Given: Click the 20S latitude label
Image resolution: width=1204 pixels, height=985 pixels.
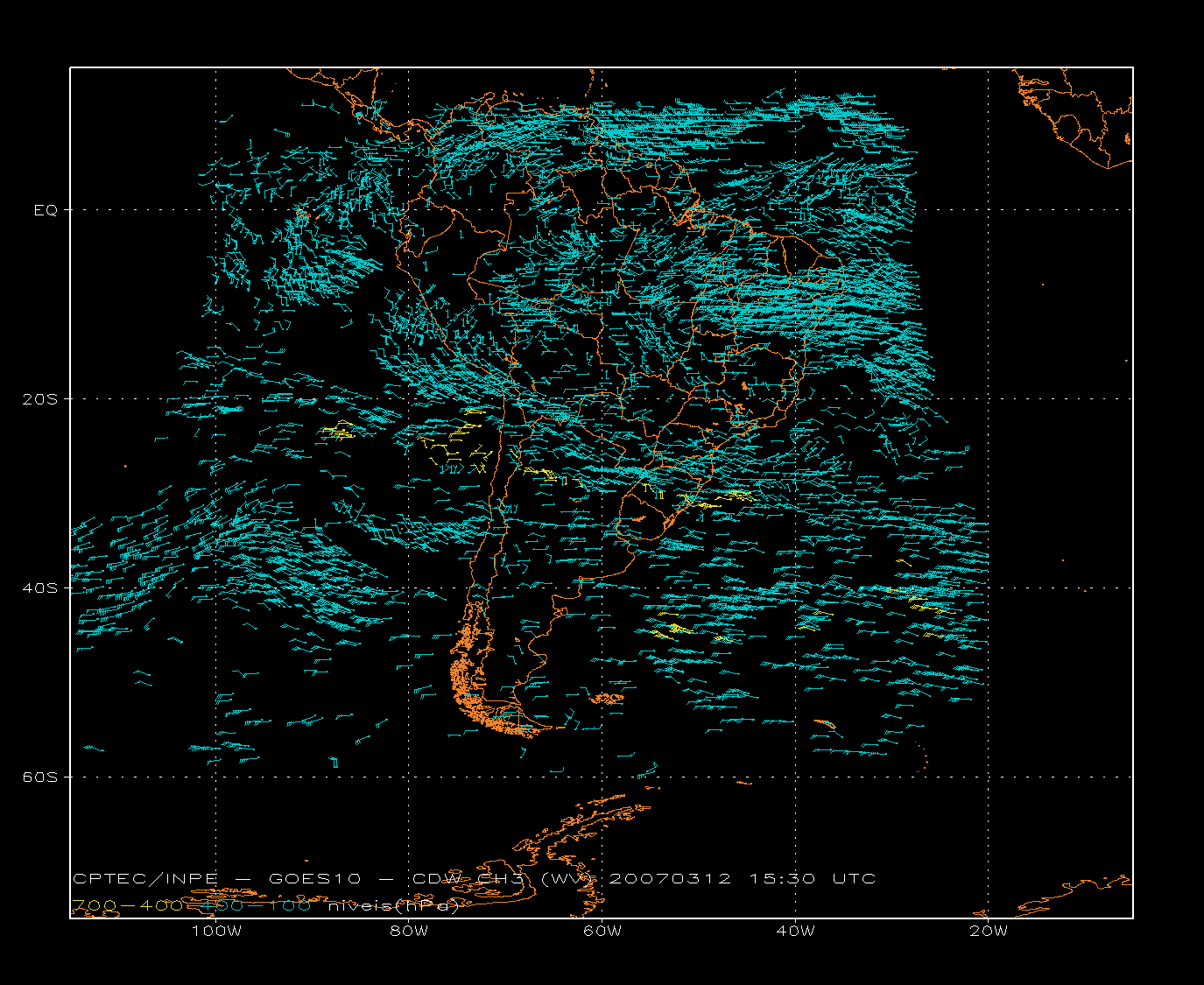Looking at the screenshot, I should (39, 399).
